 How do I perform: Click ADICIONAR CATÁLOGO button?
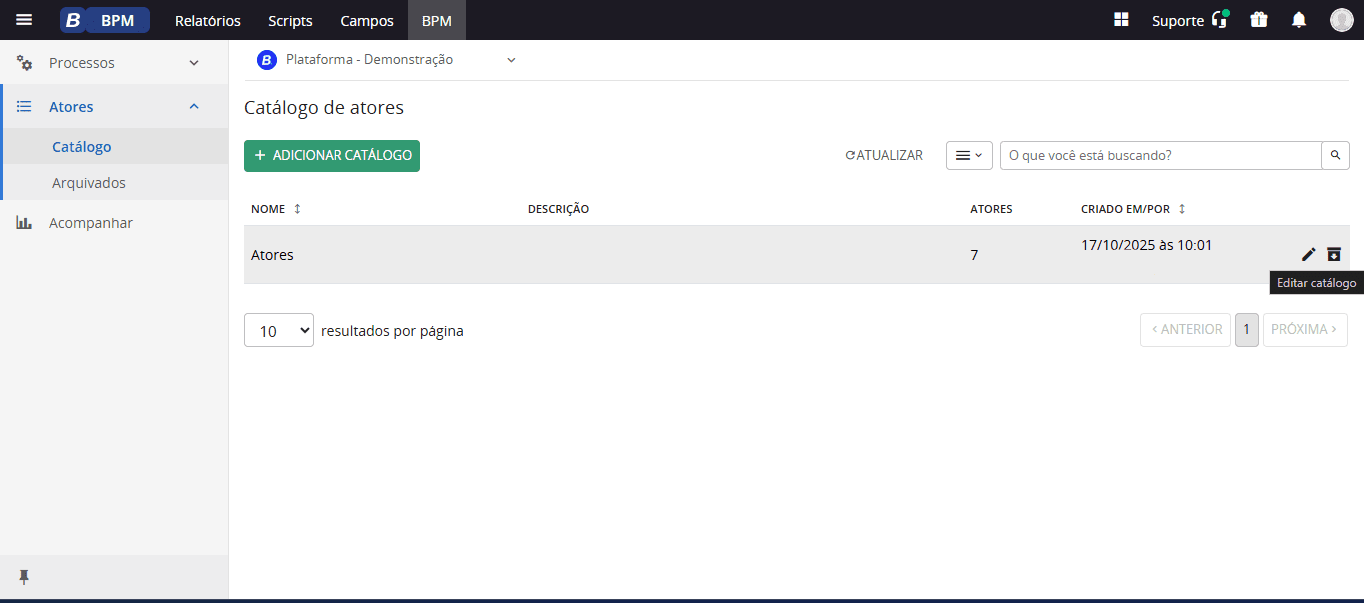coord(332,155)
